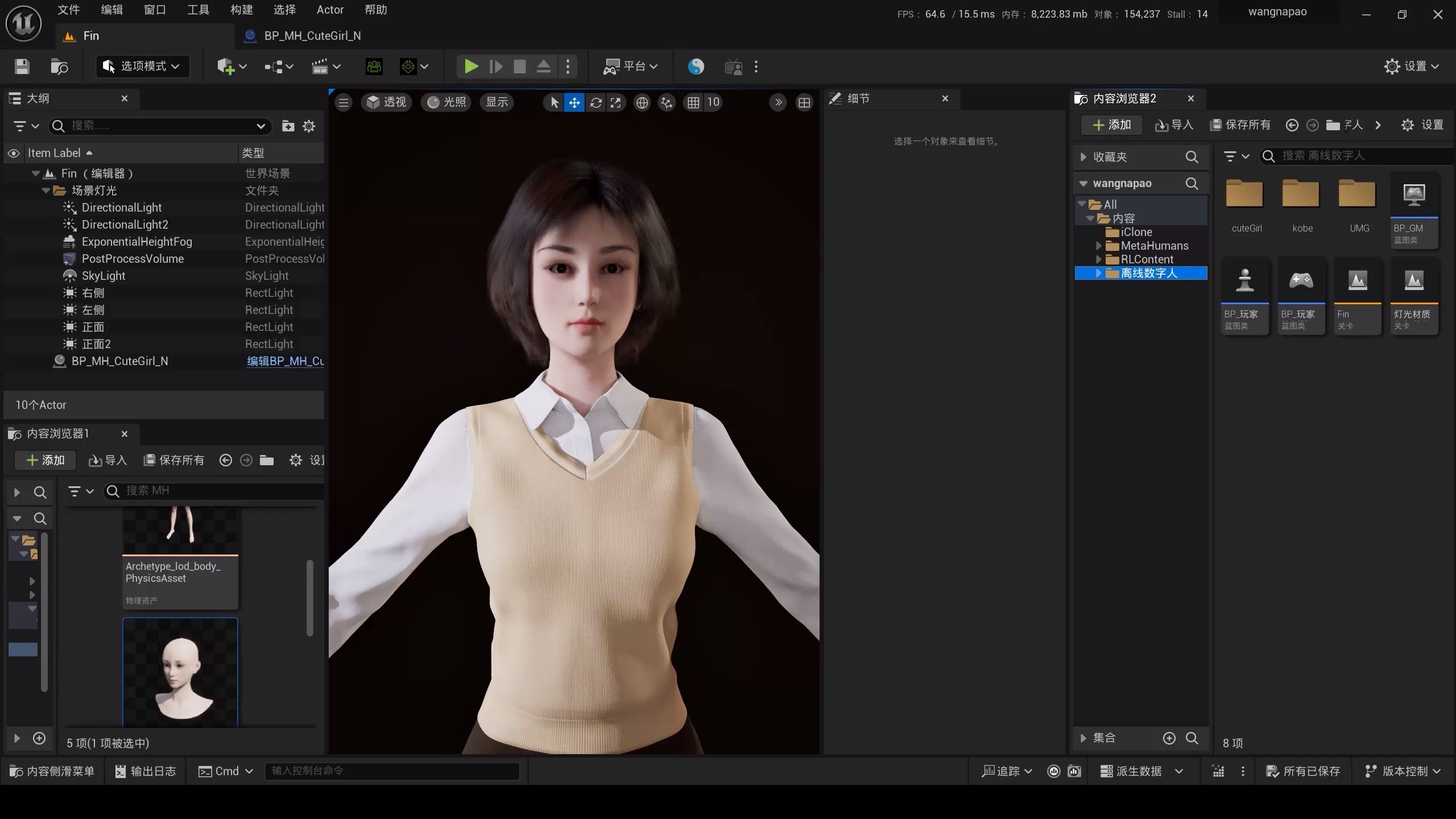
Task: Click the 添加 button in content browser 2
Action: [1111, 125]
